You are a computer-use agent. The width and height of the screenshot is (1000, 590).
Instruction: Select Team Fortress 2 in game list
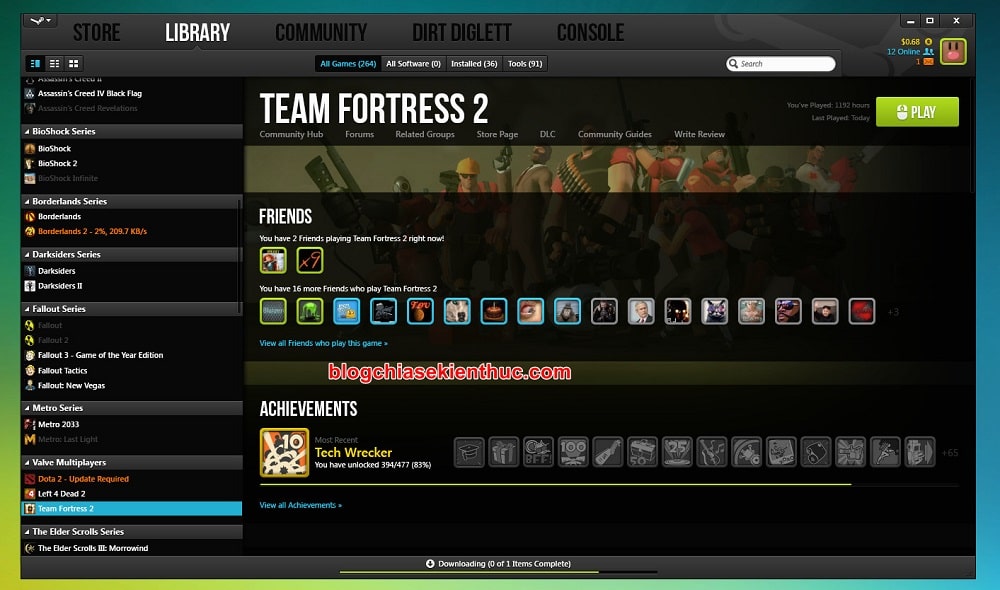(x=132, y=508)
